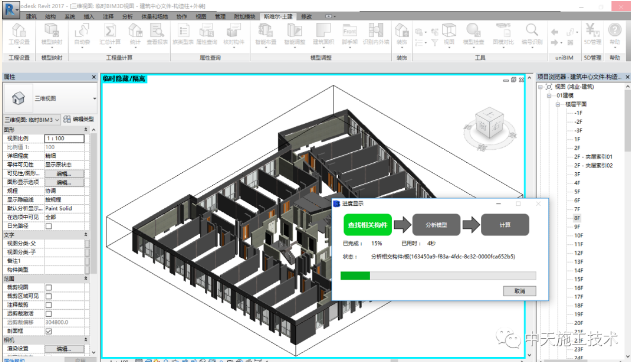This screenshot has width=631, height=362.
Task: Click the 脚手架 Front icon
Action: click(350, 31)
